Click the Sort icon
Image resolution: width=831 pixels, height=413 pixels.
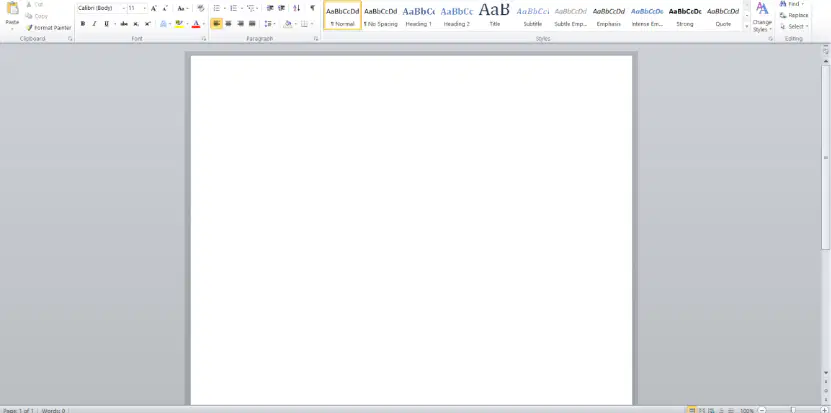tap(297, 8)
